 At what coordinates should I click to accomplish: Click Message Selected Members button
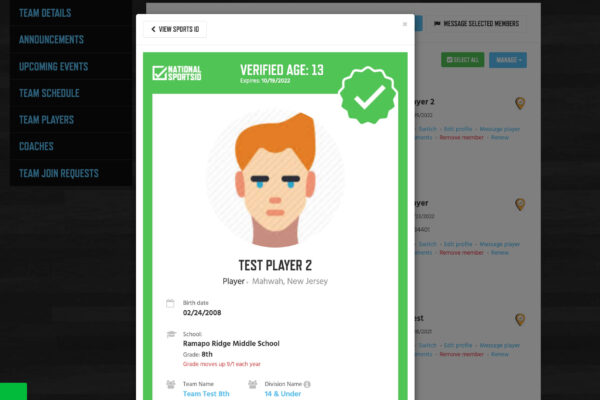[x=477, y=24]
